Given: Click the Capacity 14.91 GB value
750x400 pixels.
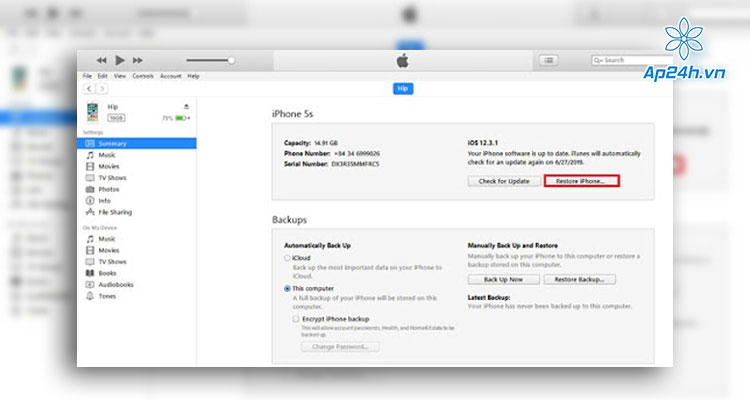Looking at the screenshot, I should tap(326, 143).
